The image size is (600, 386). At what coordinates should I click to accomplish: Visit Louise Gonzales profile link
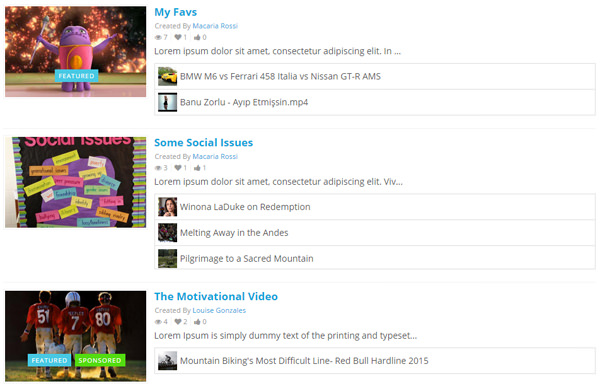point(219,310)
